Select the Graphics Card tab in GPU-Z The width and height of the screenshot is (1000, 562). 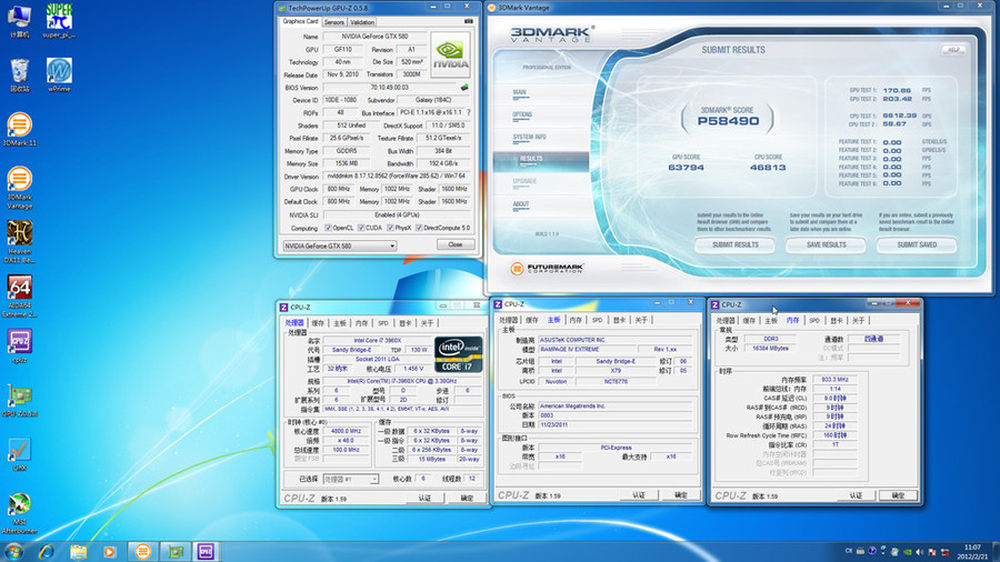click(300, 21)
